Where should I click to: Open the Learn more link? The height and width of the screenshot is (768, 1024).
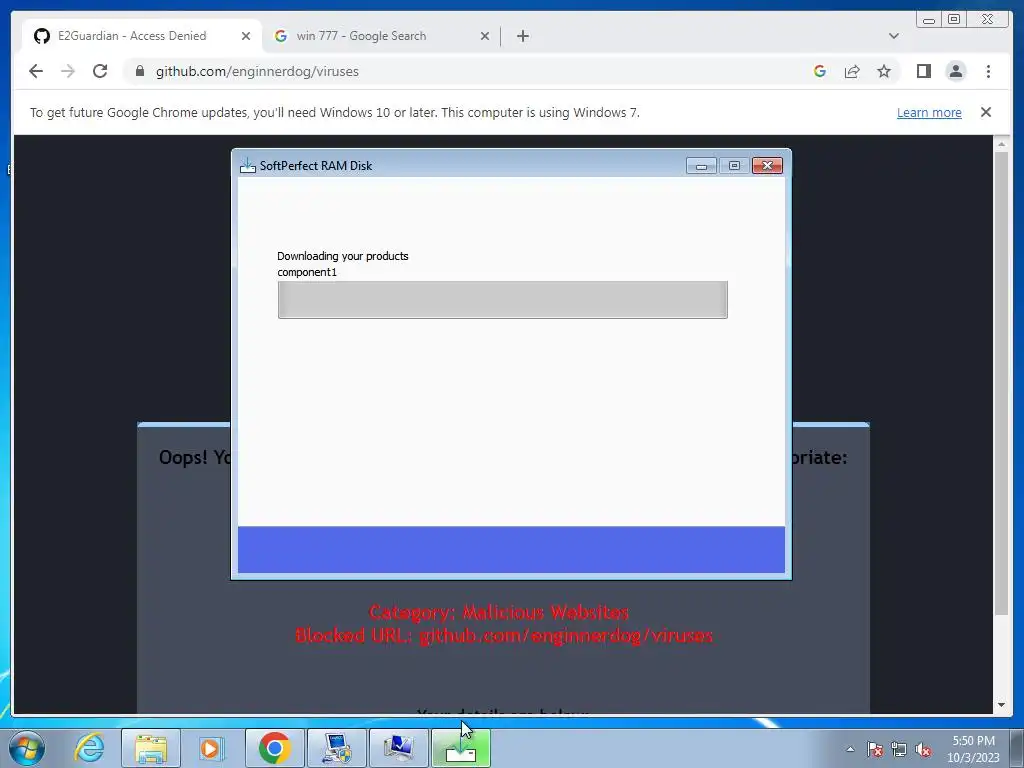click(929, 112)
